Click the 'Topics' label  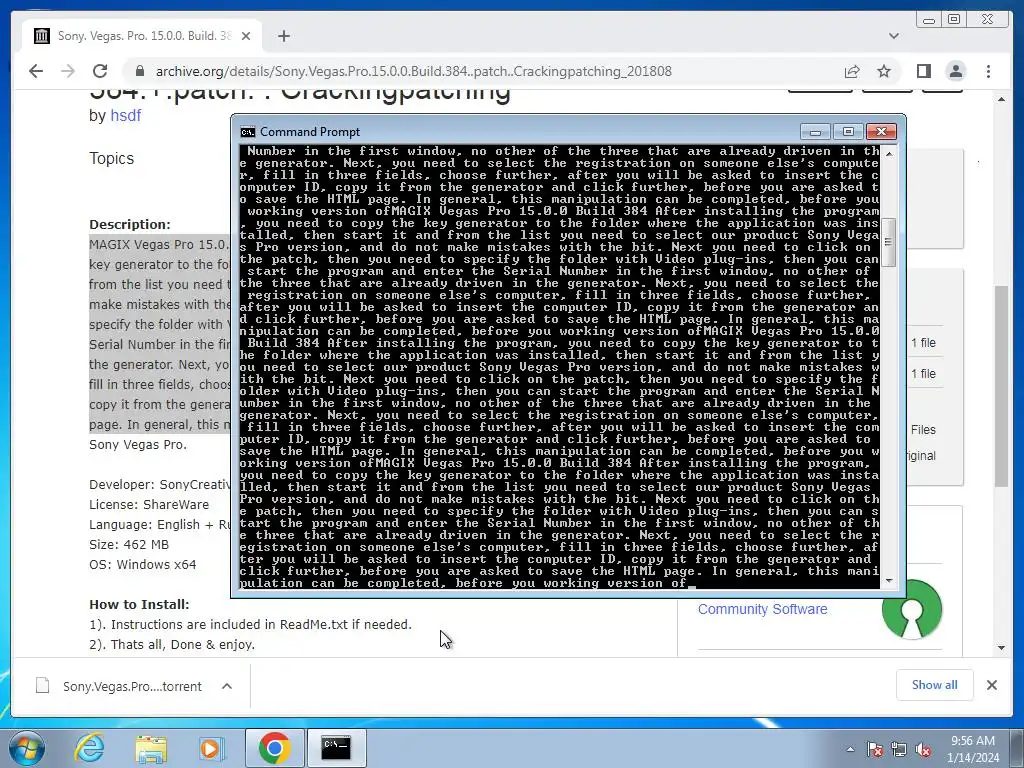112,159
